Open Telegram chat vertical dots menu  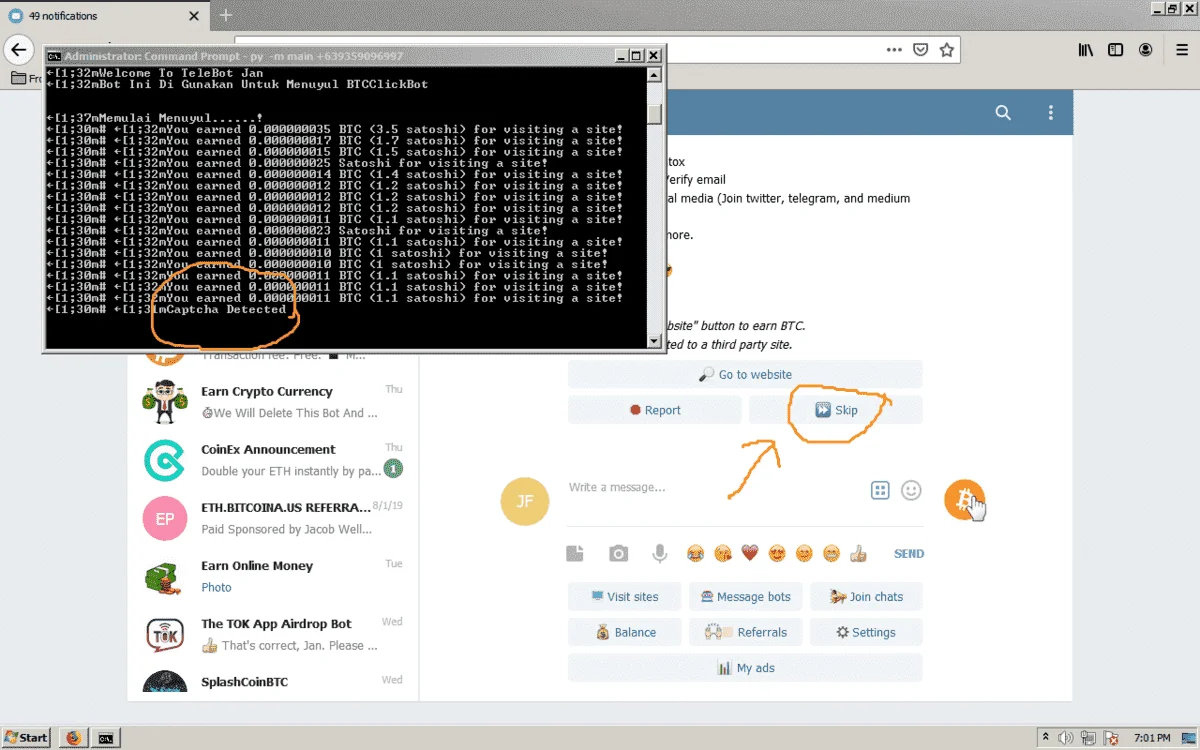pos(1050,113)
